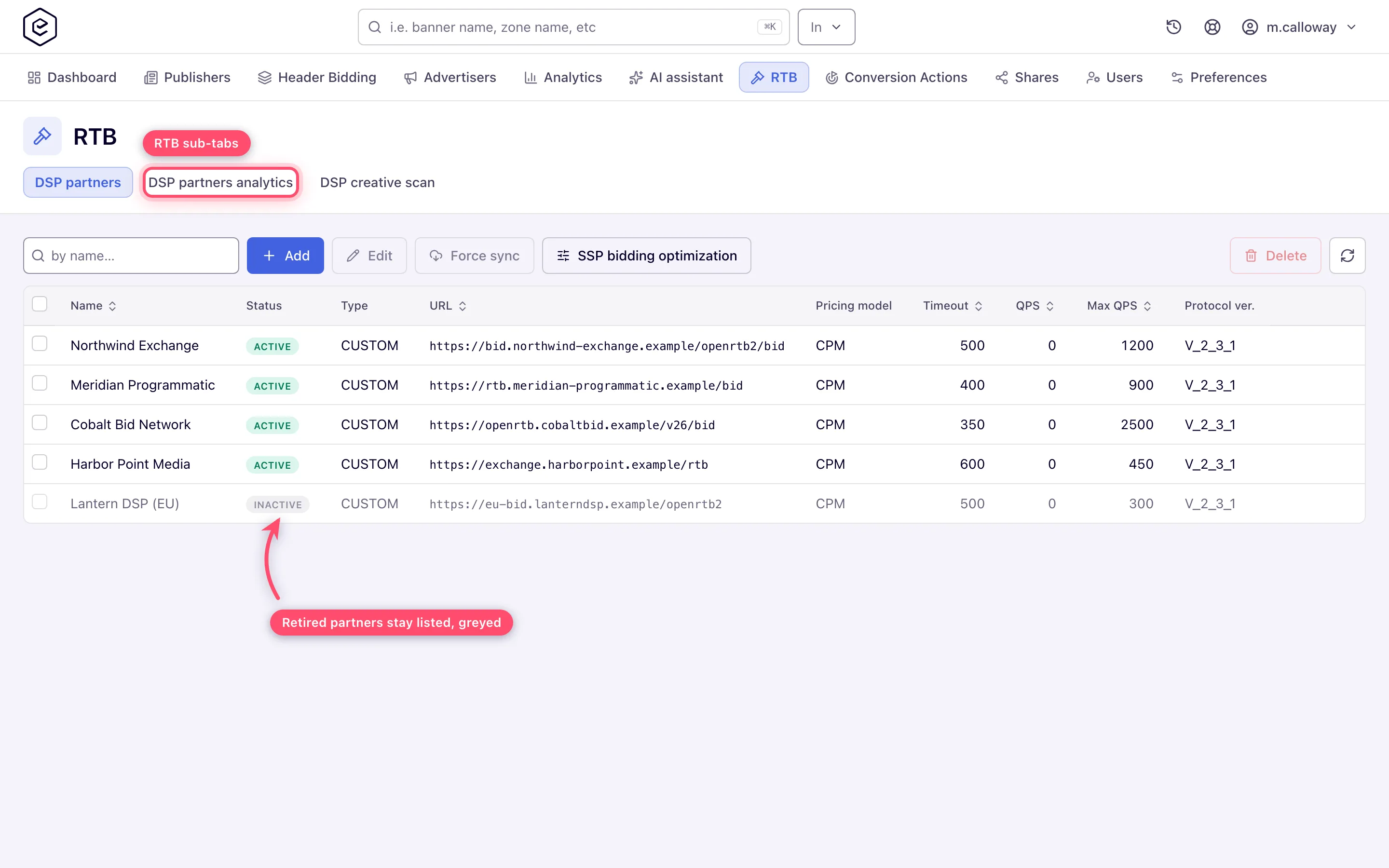
Task: Check the Harbor Point Media row checkbox
Action: (40, 462)
